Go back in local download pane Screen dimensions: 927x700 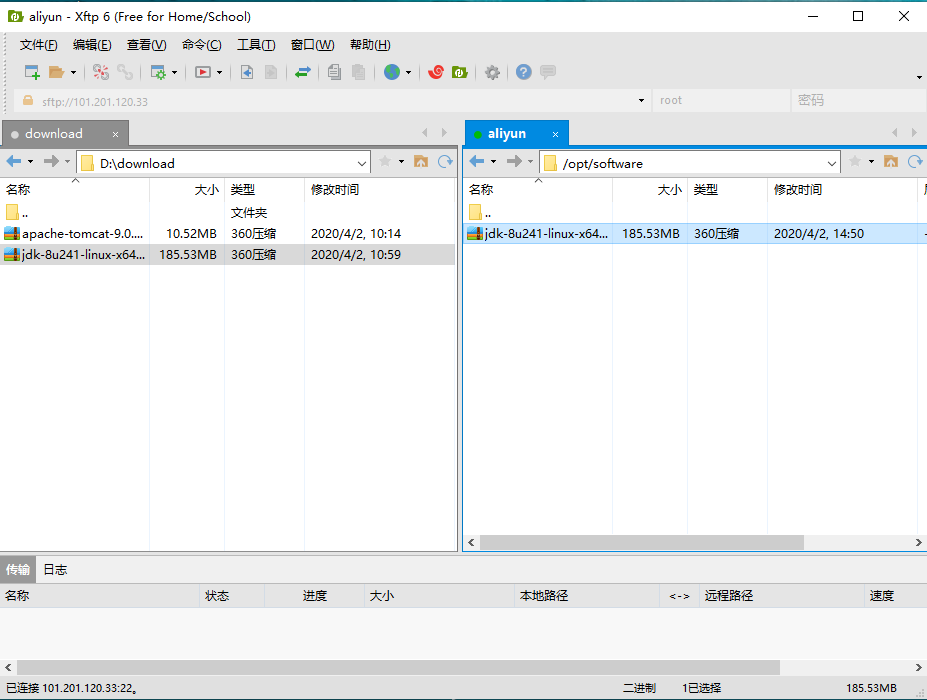click(x=14, y=161)
